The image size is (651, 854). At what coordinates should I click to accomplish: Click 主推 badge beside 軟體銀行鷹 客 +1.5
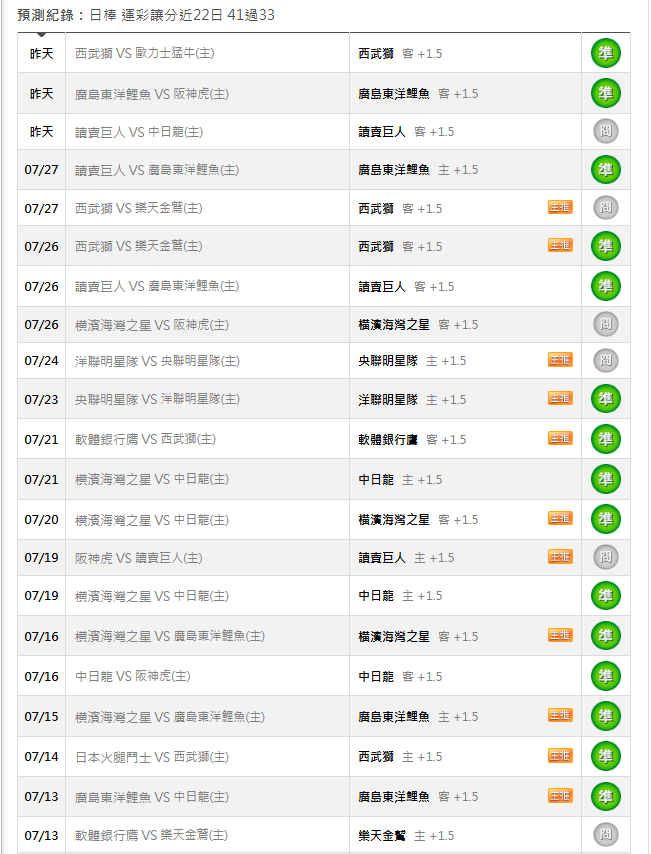(x=560, y=438)
